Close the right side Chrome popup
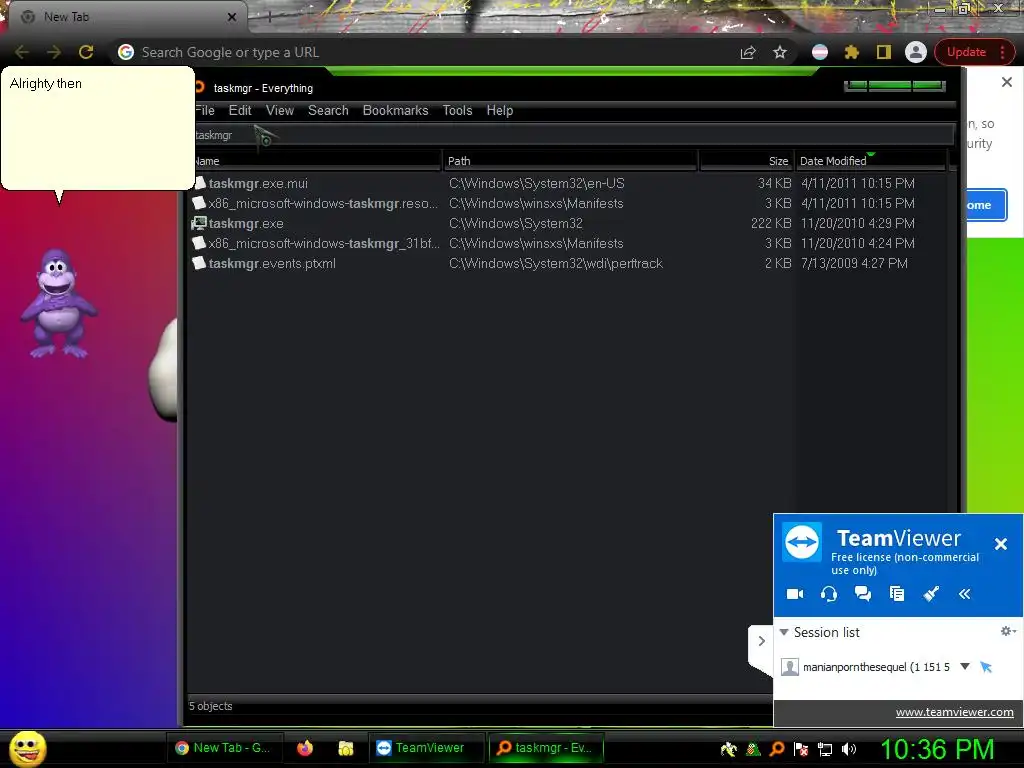Screen dimensions: 1024x768 point(1007,82)
